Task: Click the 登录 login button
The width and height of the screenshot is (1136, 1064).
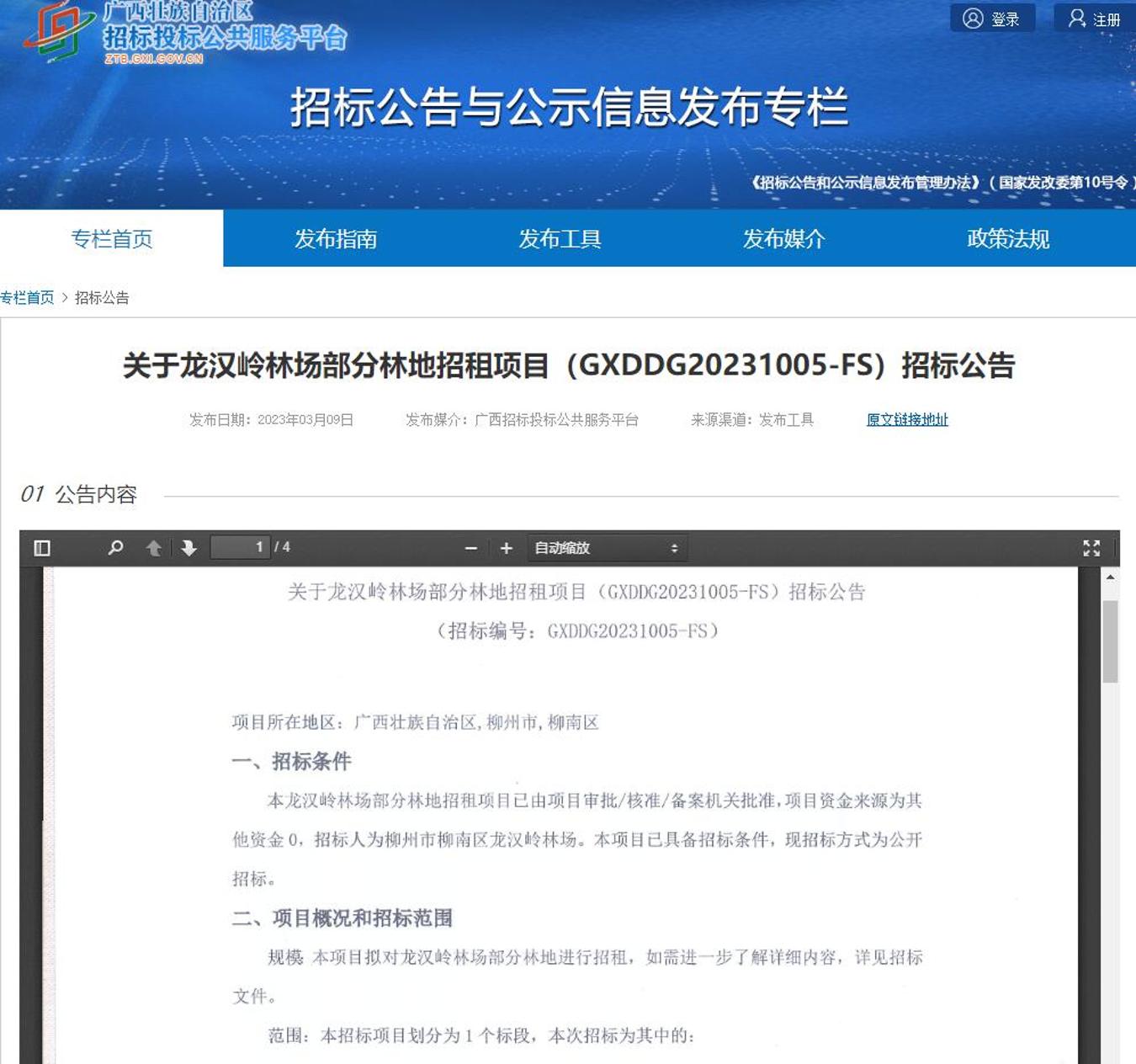Action: pos(992,19)
